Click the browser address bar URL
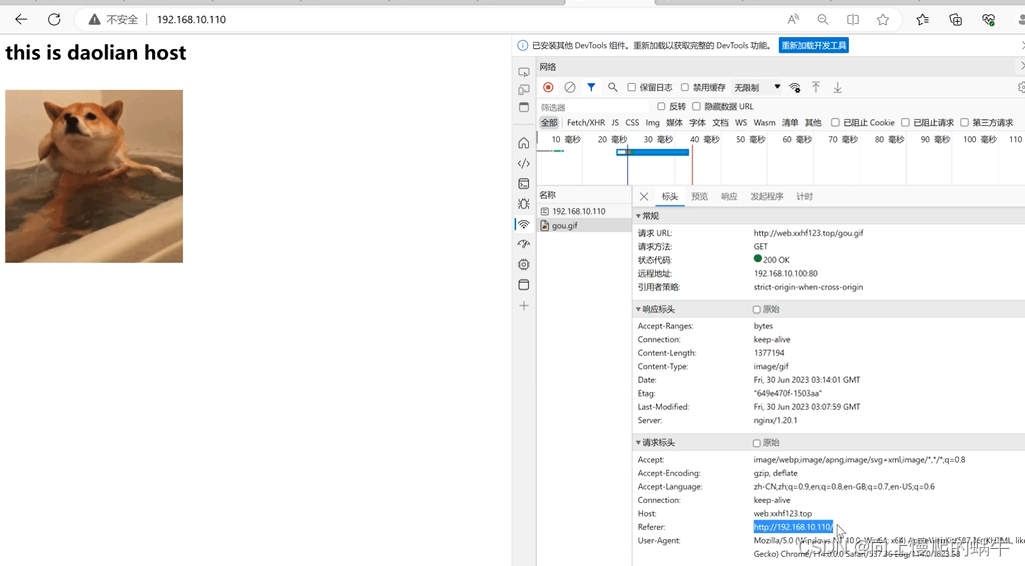The image size is (1025, 566). pos(192,20)
